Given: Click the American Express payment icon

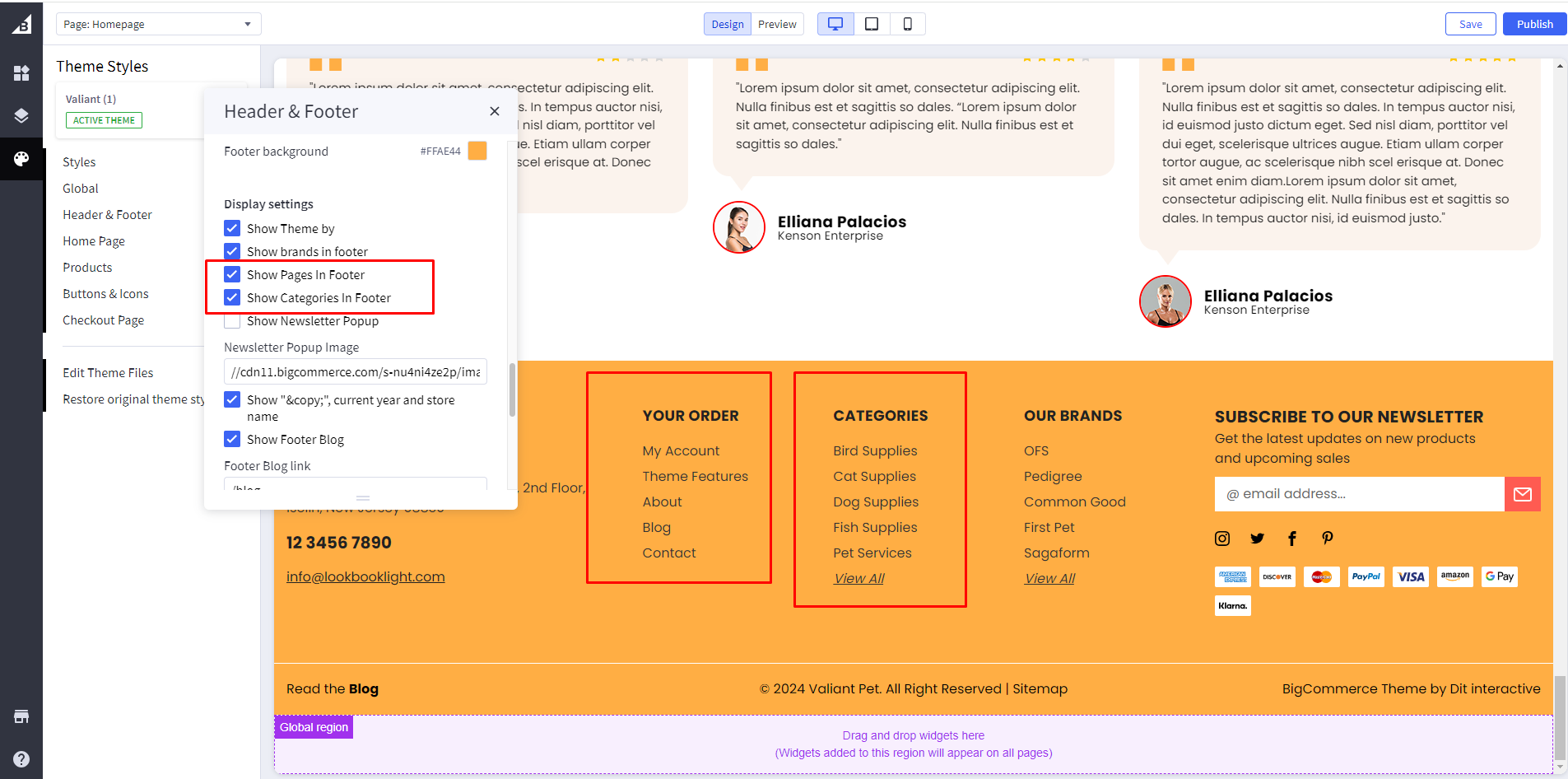Looking at the screenshot, I should tap(1232, 576).
